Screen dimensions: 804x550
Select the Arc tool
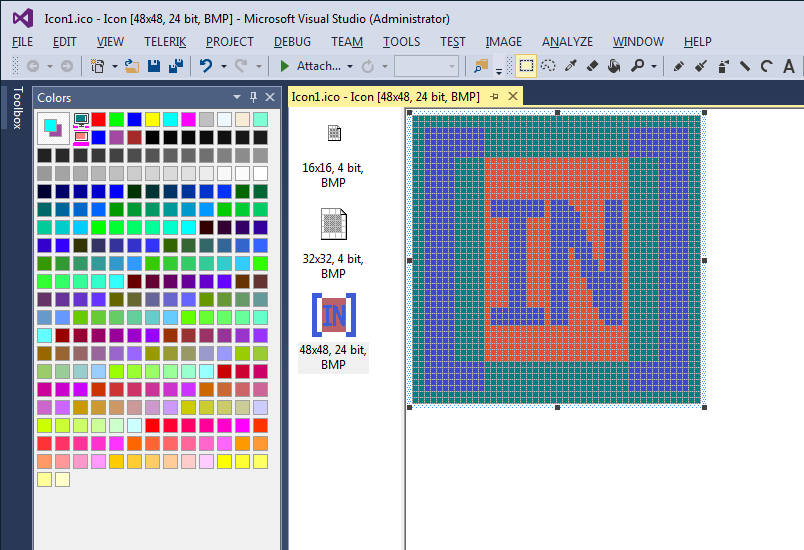pyautogui.click(x=767, y=66)
